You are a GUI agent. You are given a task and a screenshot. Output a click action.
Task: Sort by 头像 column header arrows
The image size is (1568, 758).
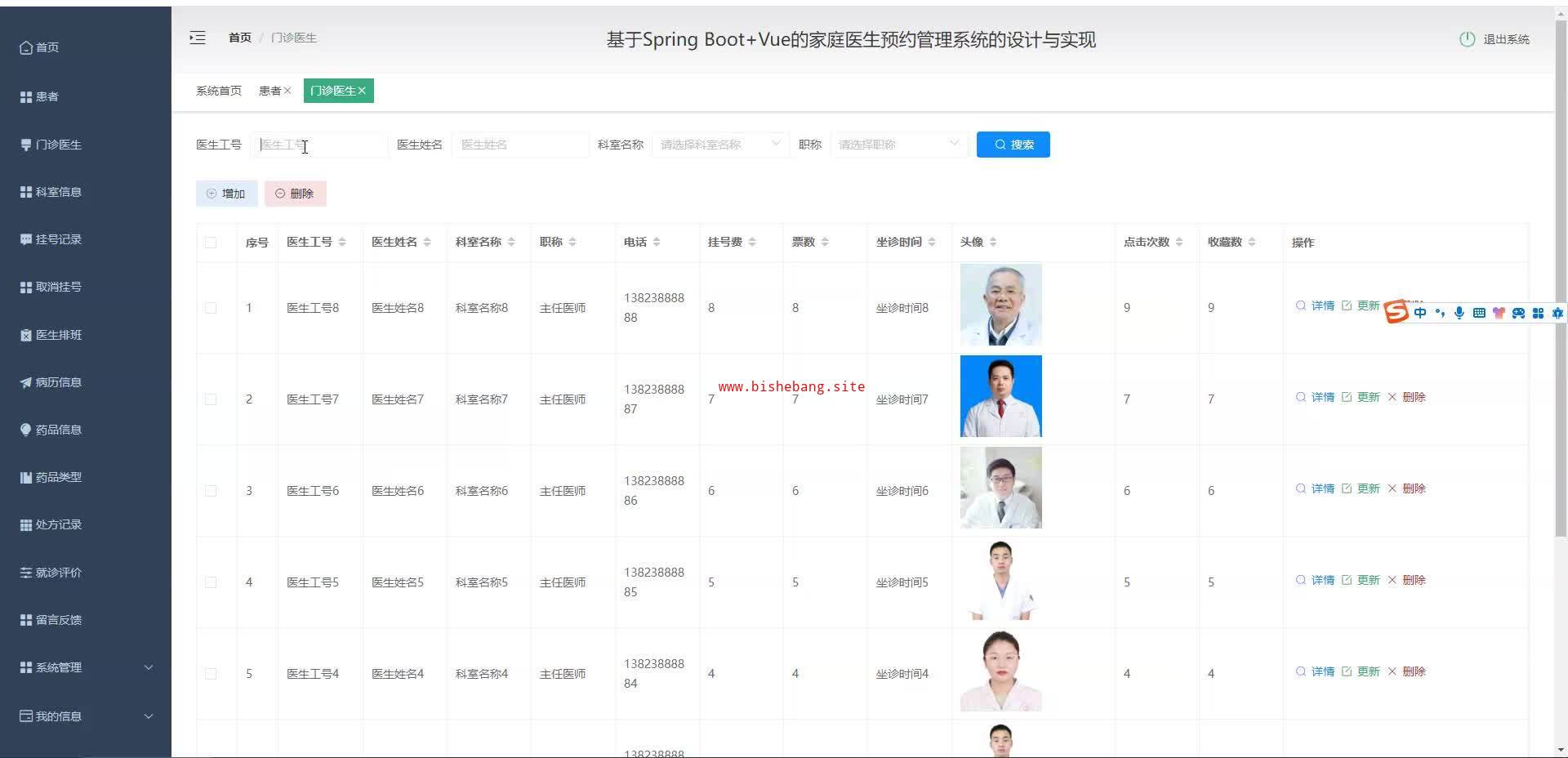click(x=993, y=242)
